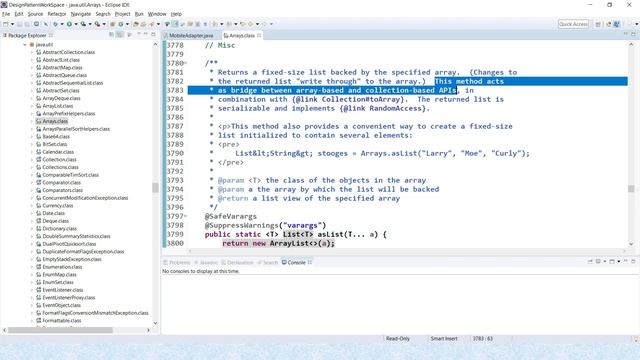Expand the ArrayList.class tree node
The height and width of the screenshot is (360, 640).
point(32,106)
